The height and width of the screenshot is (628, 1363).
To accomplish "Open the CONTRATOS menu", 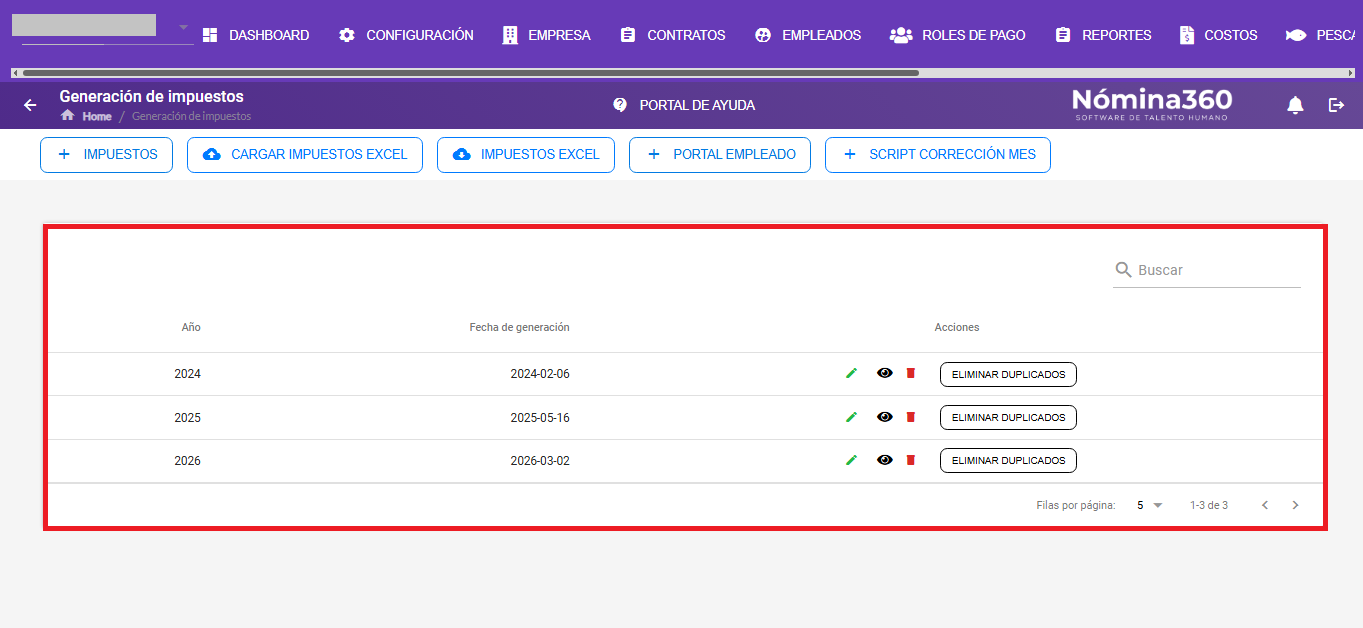I will (x=673, y=35).
